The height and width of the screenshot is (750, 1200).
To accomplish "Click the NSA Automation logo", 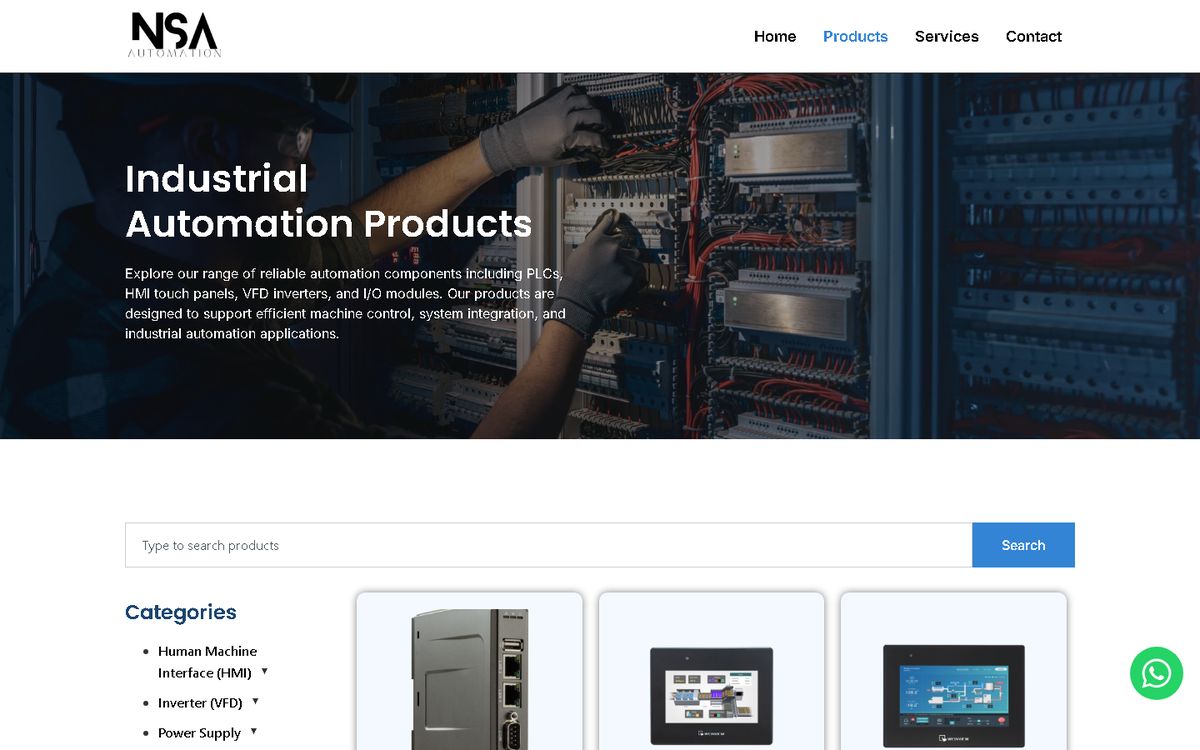I will (x=175, y=35).
